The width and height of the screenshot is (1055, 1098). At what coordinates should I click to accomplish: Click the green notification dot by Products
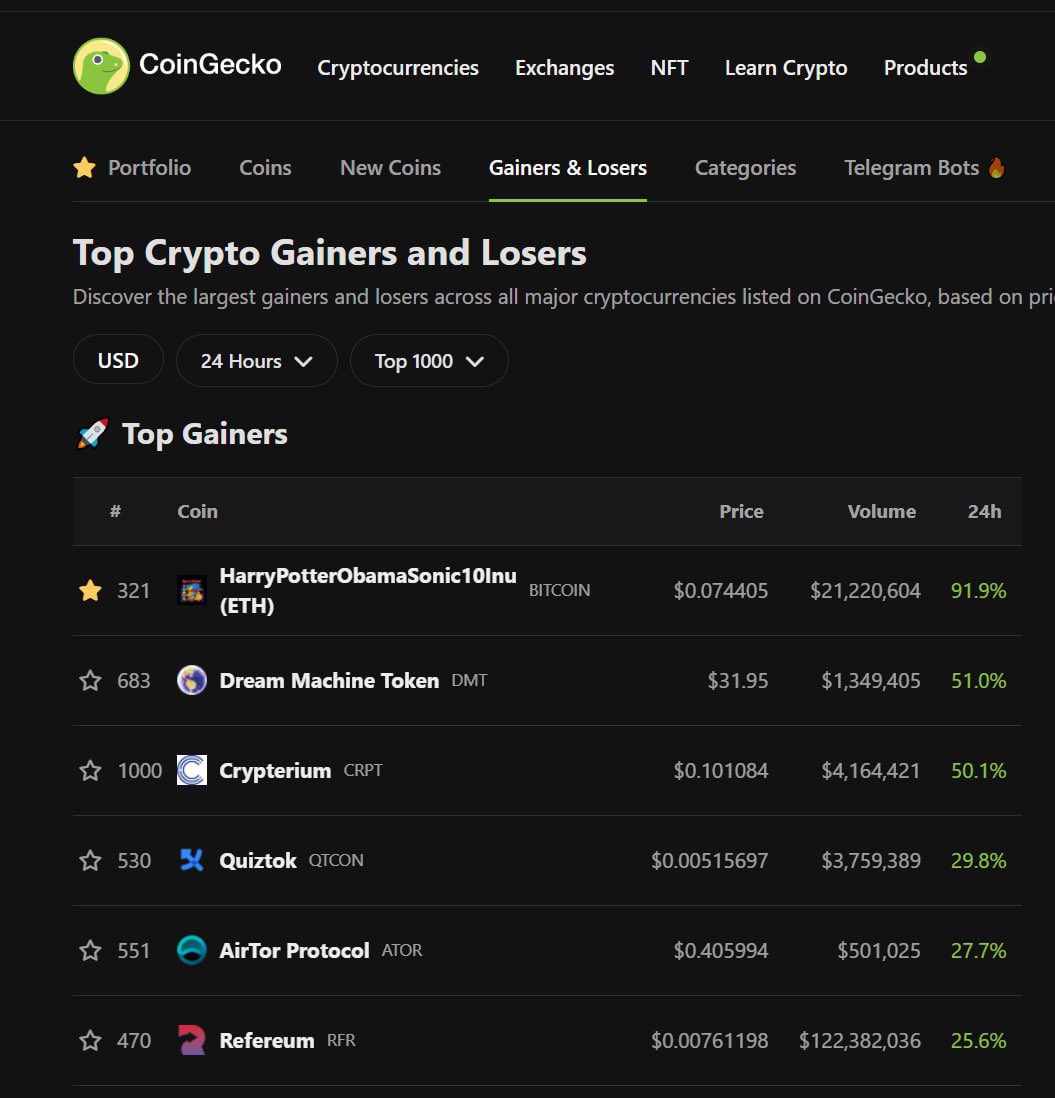[x=980, y=57]
